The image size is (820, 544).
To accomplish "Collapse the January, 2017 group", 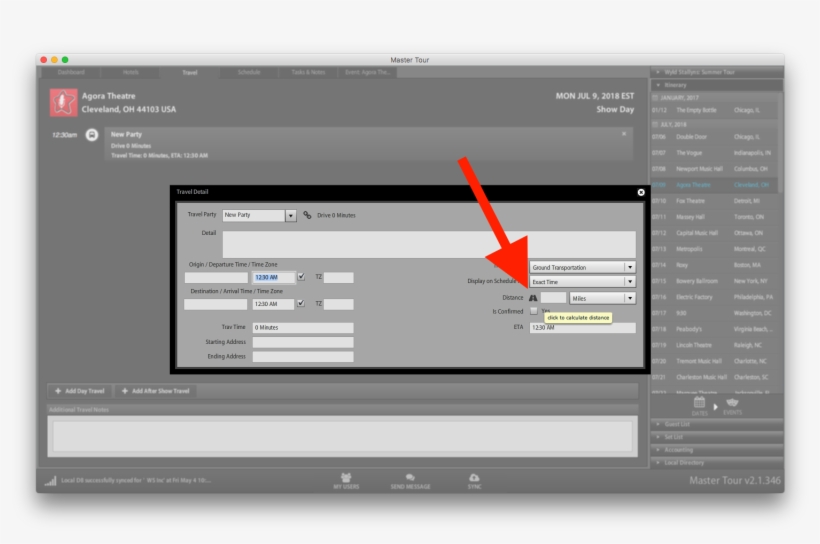I will pos(714,97).
